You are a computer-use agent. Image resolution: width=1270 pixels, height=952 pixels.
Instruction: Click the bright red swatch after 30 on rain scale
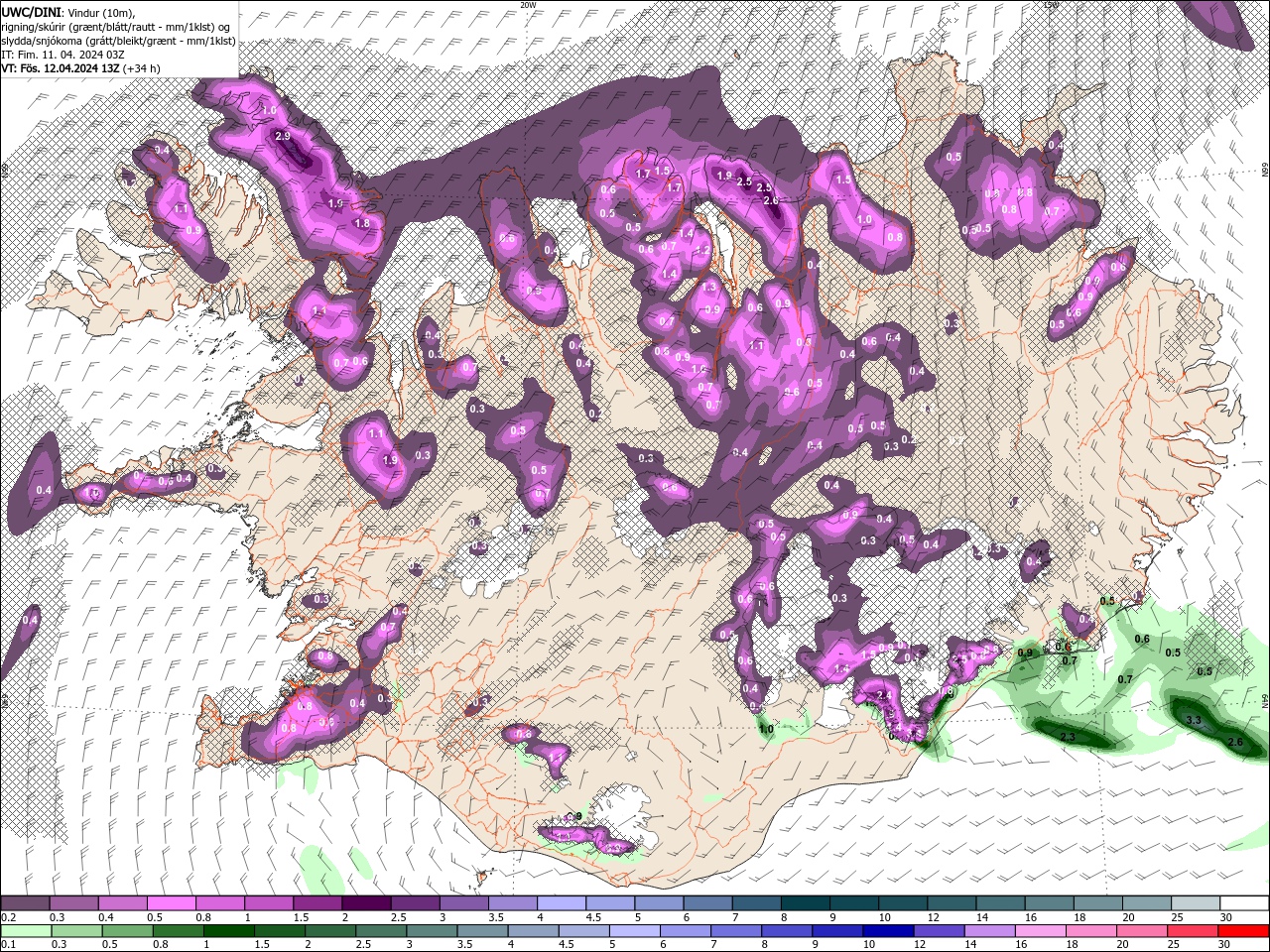click(x=1245, y=931)
